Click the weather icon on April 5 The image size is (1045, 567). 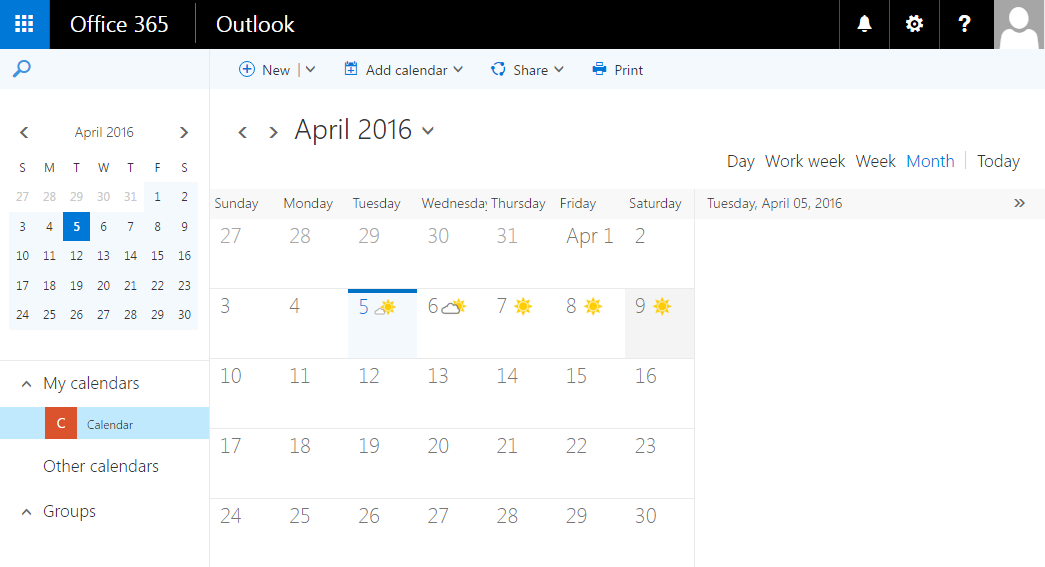[x=386, y=307]
